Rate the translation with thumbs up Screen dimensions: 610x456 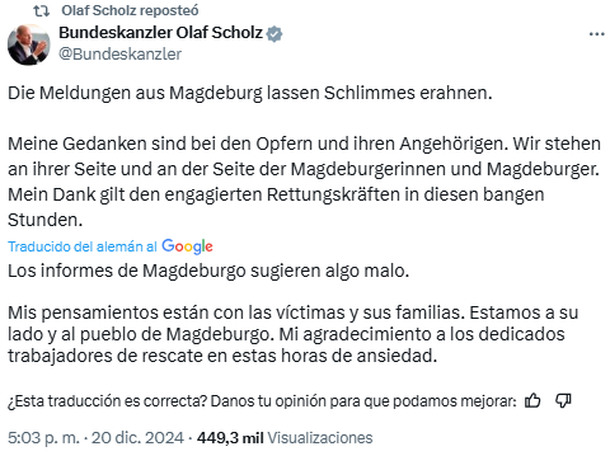[x=533, y=401]
